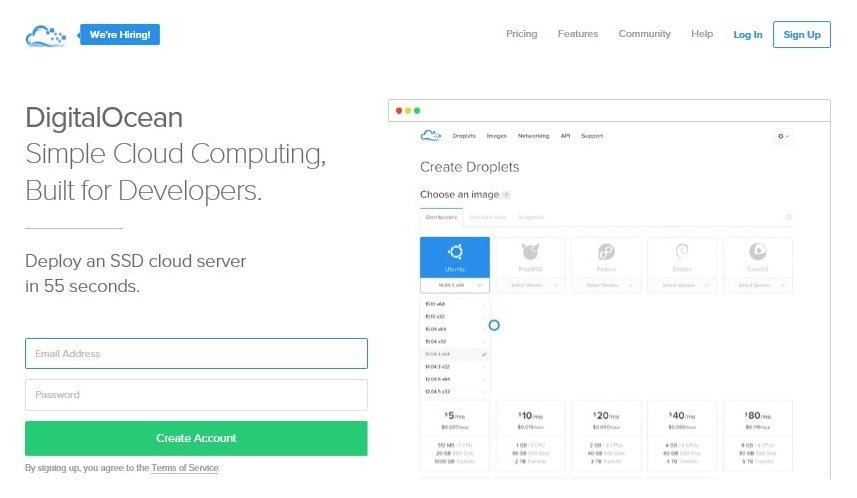The image size is (857, 498).
Task: Choose 12.04.5 x32 from the Ubuntu version list
Action: pos(455,392)
